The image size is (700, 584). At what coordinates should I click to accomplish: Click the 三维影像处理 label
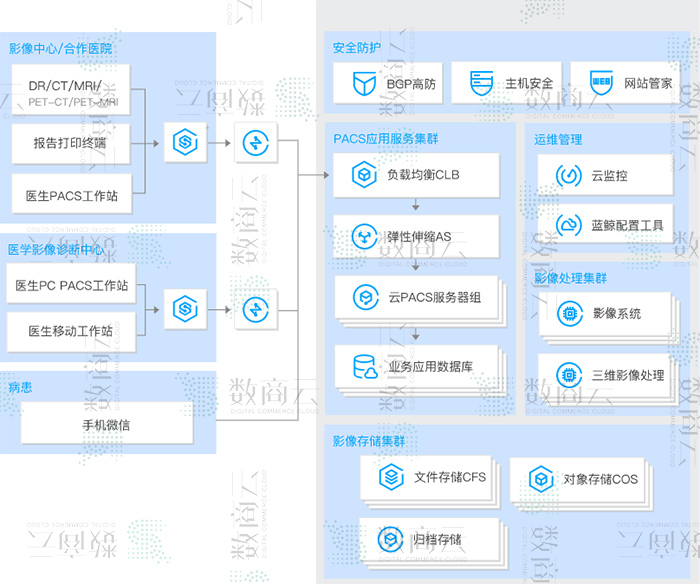point(628,375)
